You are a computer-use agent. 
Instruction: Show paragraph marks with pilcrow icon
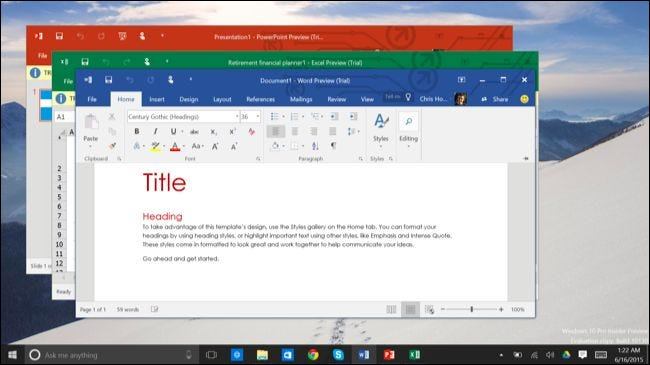point(333,146)
